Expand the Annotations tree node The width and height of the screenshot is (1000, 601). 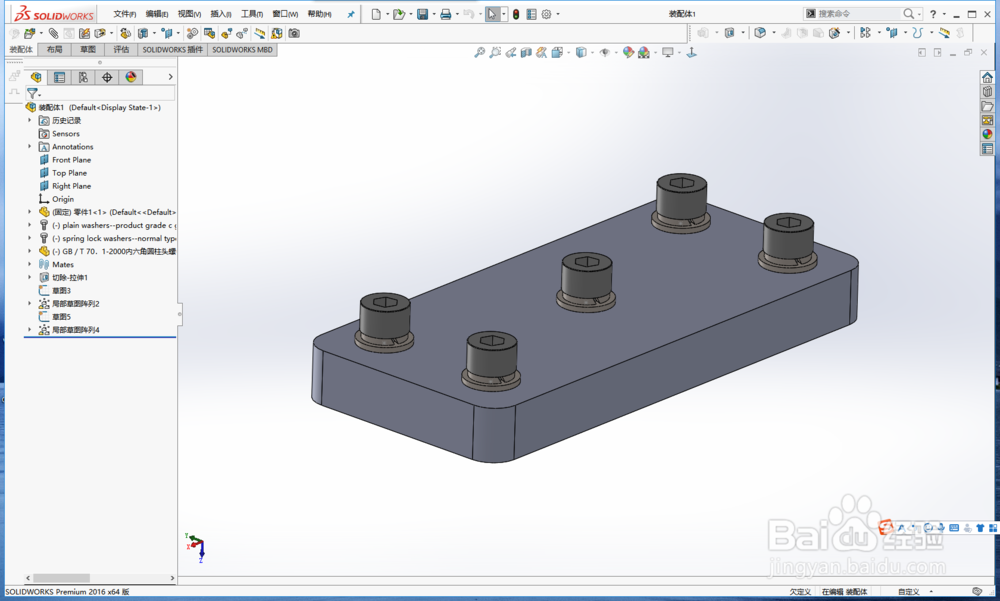(x=29, y=146)
